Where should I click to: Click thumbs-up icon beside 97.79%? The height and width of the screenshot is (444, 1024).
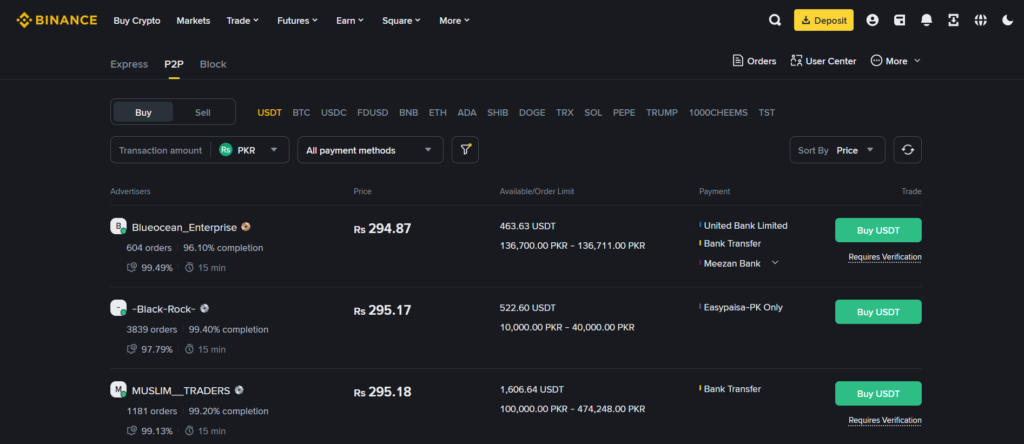point(131,349)
